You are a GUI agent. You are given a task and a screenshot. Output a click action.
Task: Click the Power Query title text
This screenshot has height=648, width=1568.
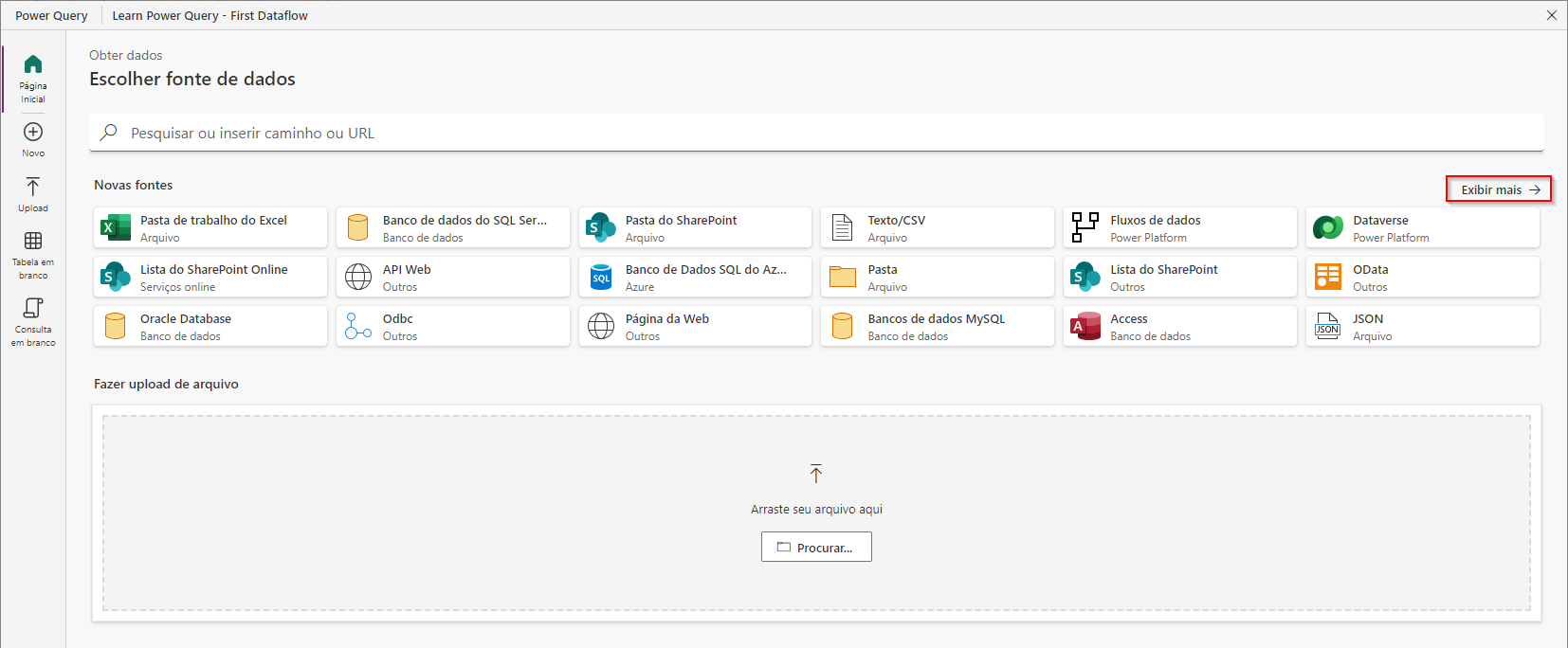51,15
